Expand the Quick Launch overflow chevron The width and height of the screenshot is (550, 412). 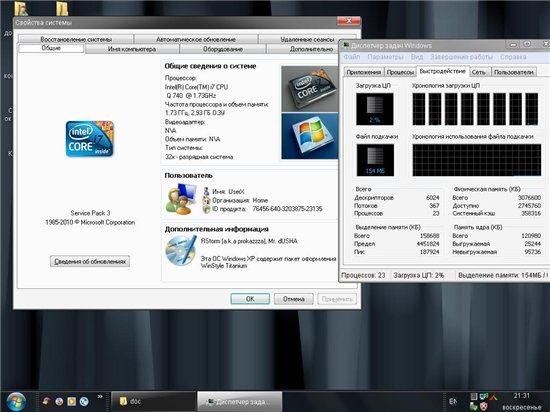point(100,396)
